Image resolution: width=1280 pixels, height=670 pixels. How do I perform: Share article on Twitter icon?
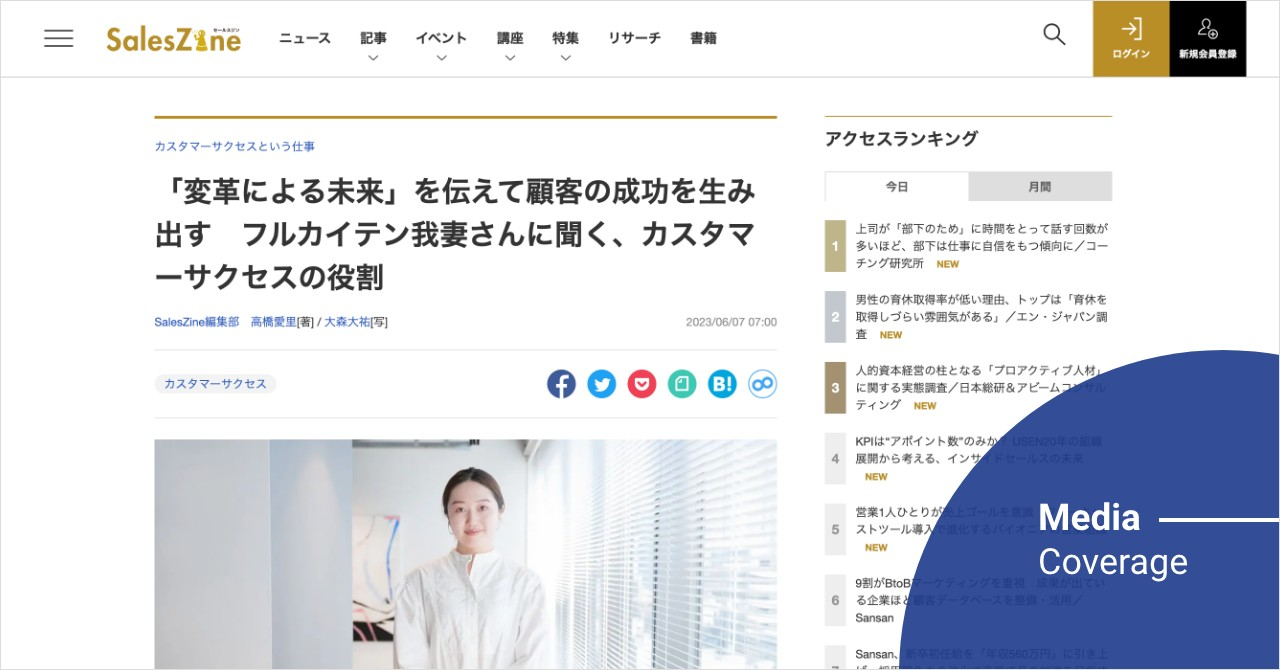pyautogui.click(x=601, y=384)
